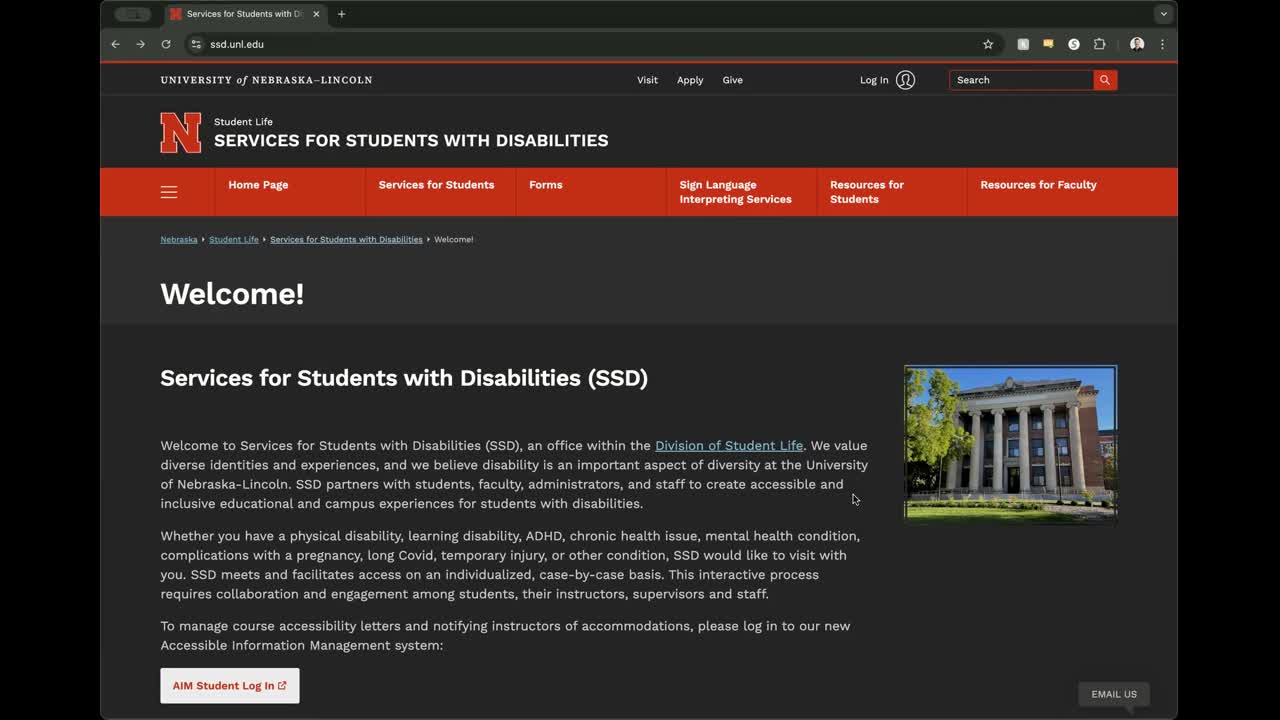The image size is (1280, 720).
Task: Open the Division of Student Life link
Action: coord(729,446)
